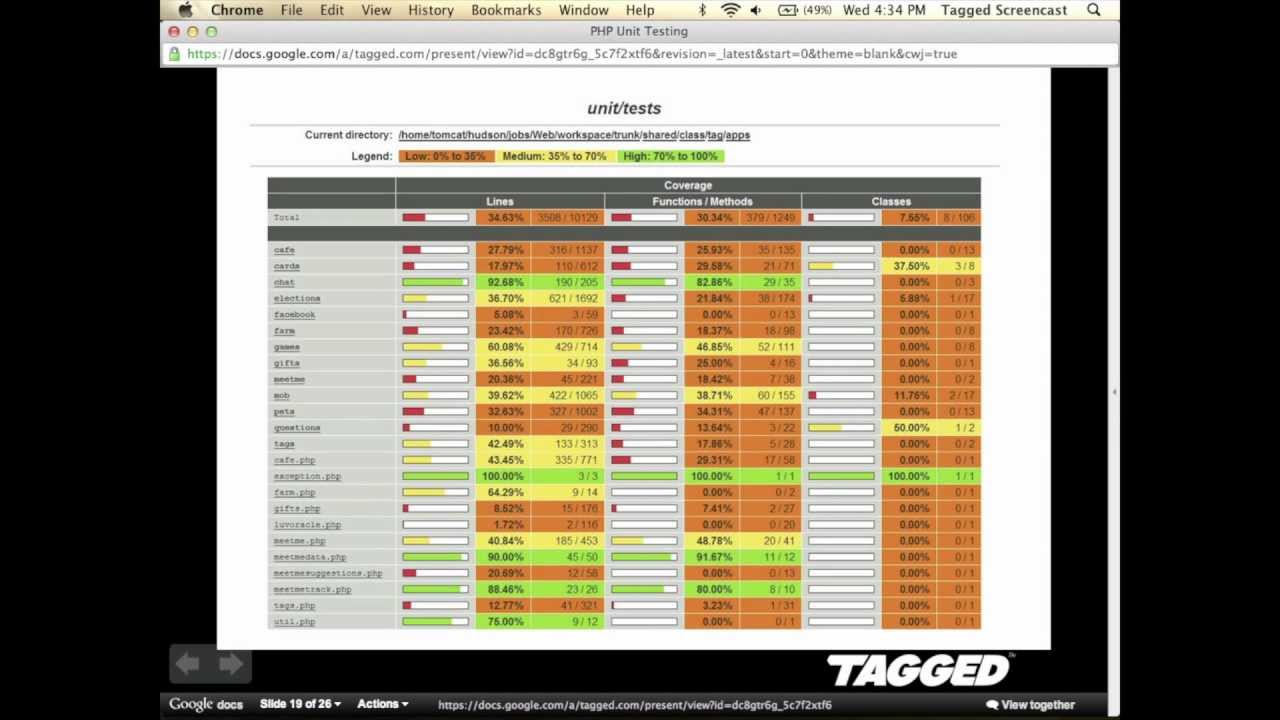Open the meetme.php file link

point(299,541)
